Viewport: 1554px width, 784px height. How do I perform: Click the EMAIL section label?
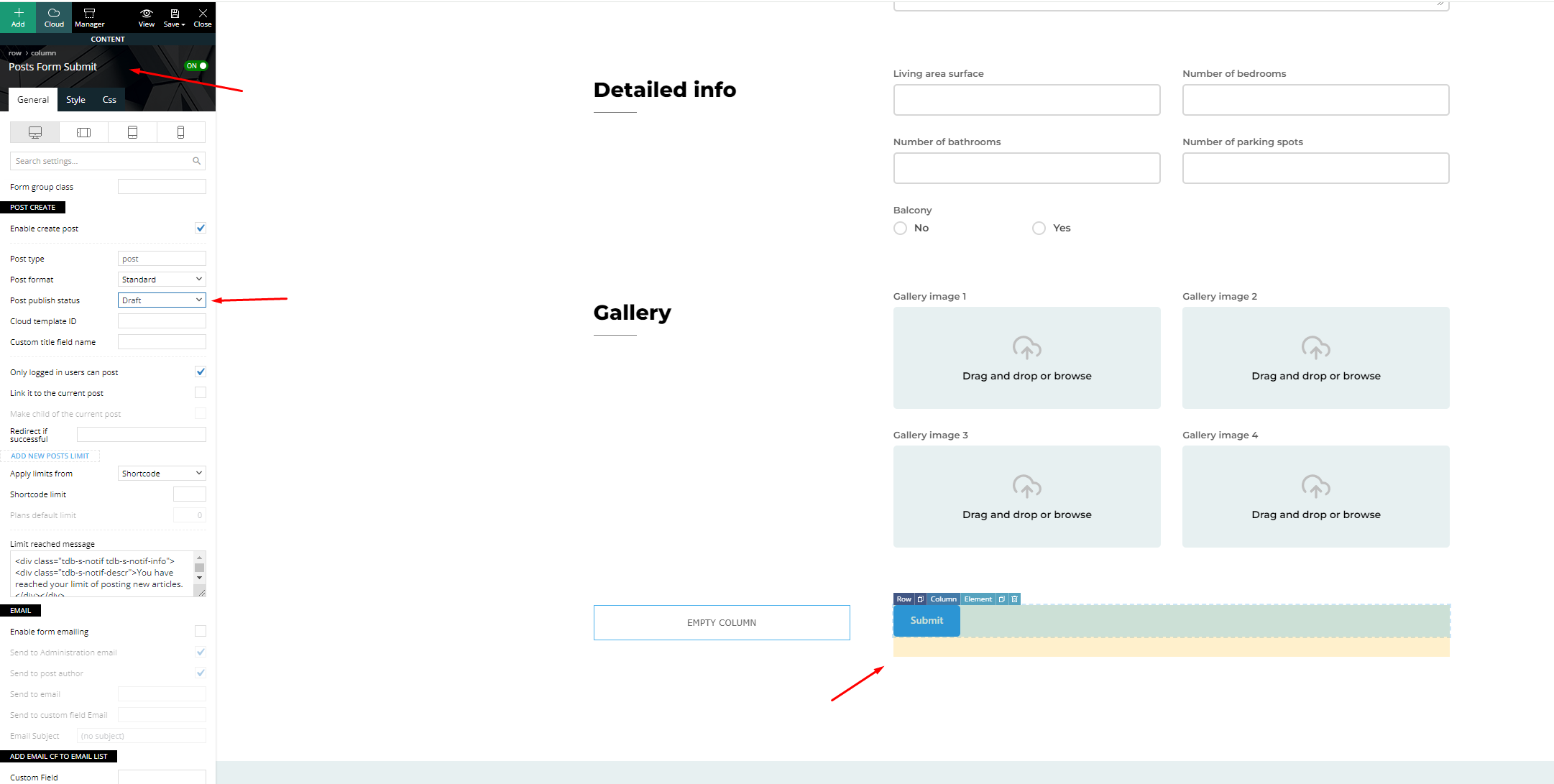(x=21, y=611)
